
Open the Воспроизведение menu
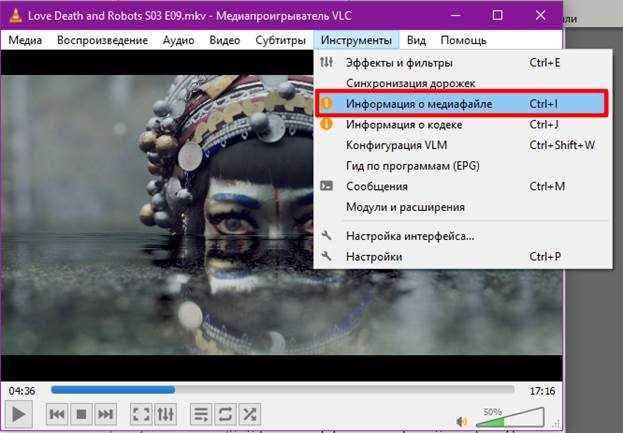click(x=103, y=40)
